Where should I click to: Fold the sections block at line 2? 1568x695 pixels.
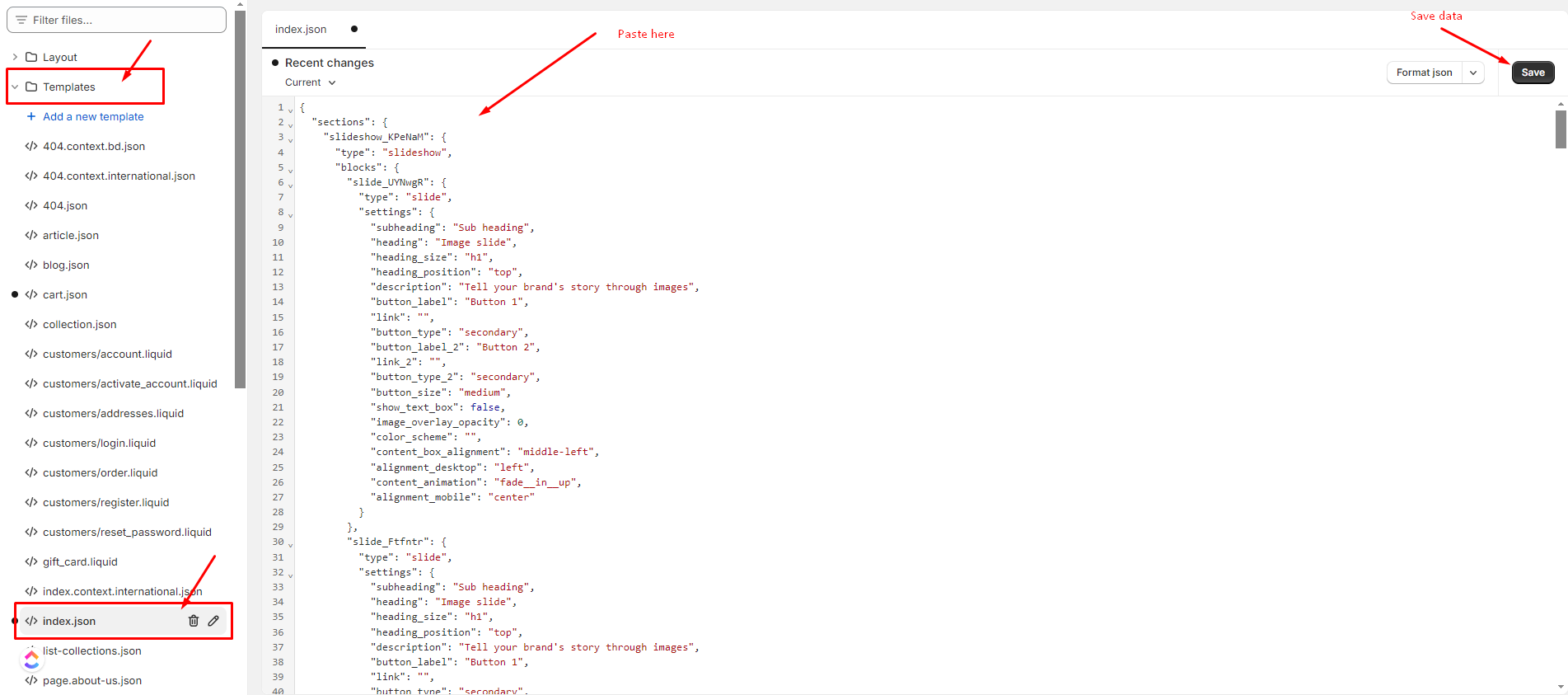290,124
